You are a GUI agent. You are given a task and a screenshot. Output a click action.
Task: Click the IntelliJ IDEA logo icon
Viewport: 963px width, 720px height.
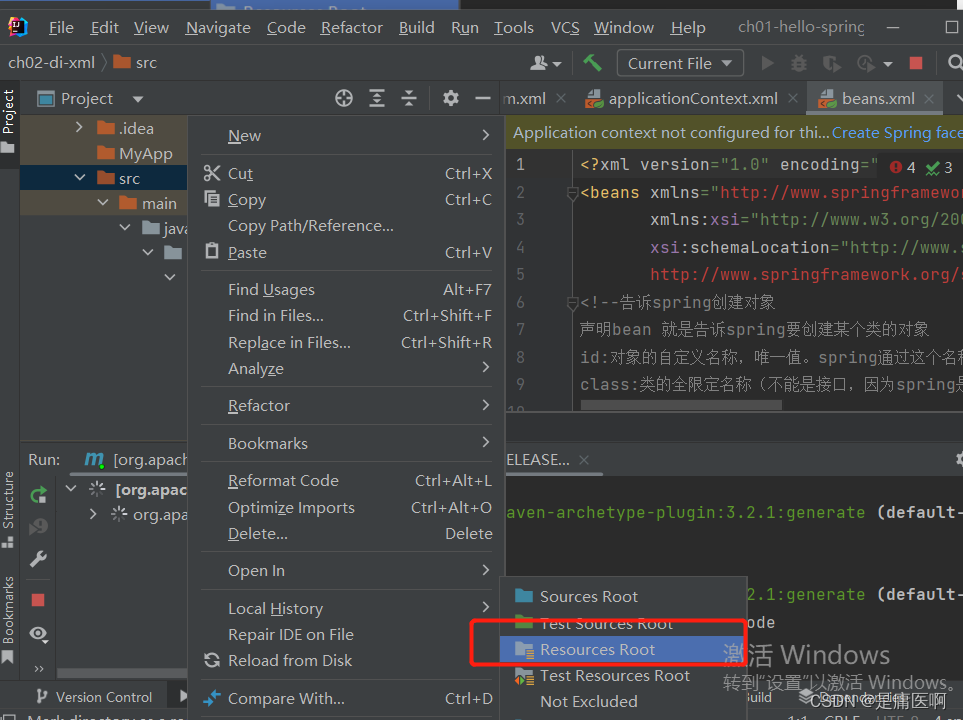click(18, 27)
